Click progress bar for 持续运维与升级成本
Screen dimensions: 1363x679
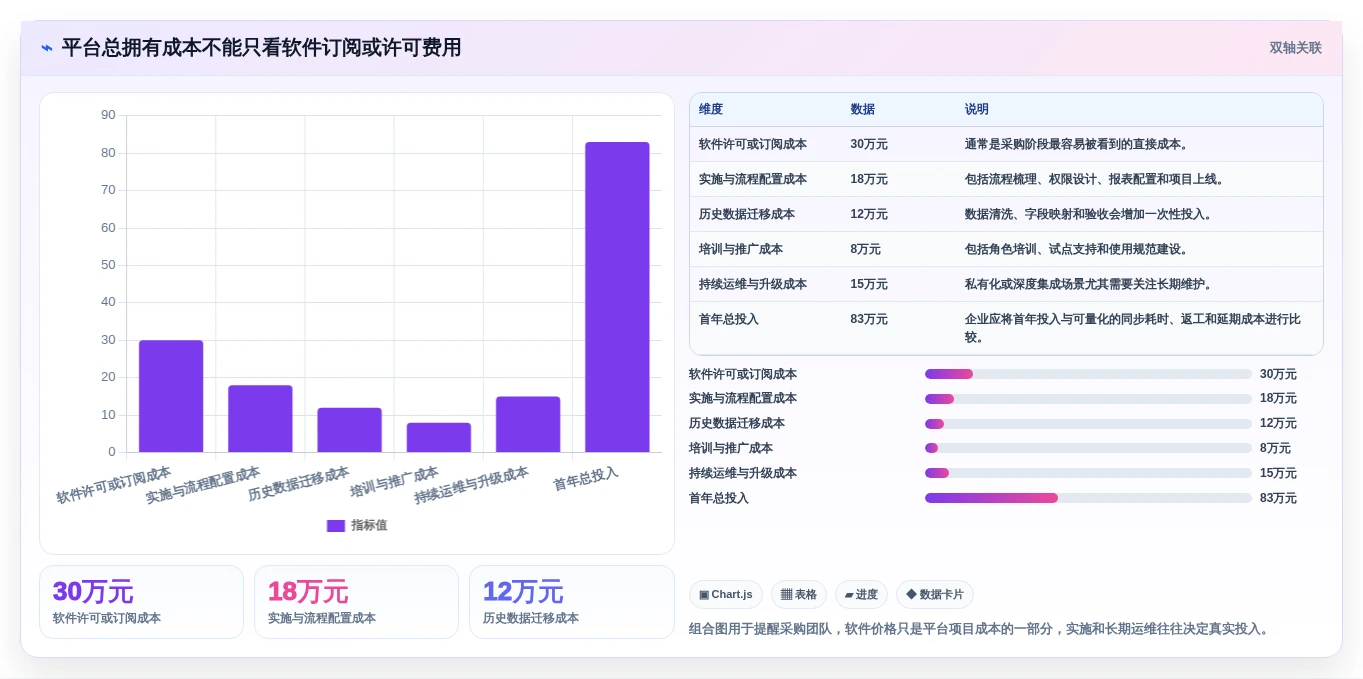1088,473
